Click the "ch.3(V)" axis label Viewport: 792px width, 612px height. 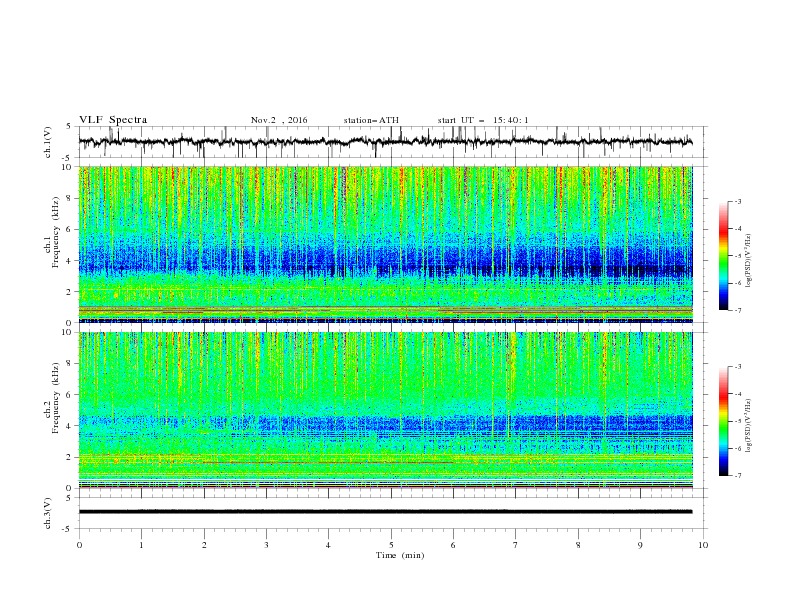[48, 513]
